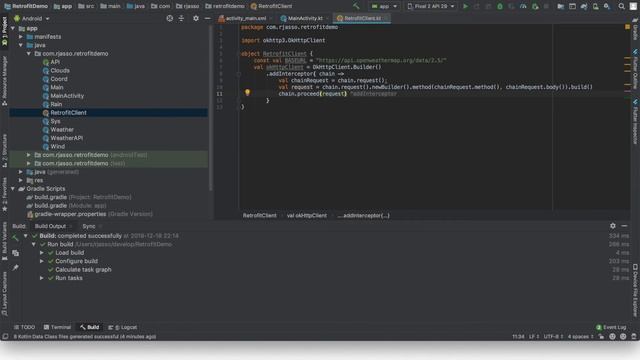
Task: Open the Logcat tool window tab
Action: (122, 327)
